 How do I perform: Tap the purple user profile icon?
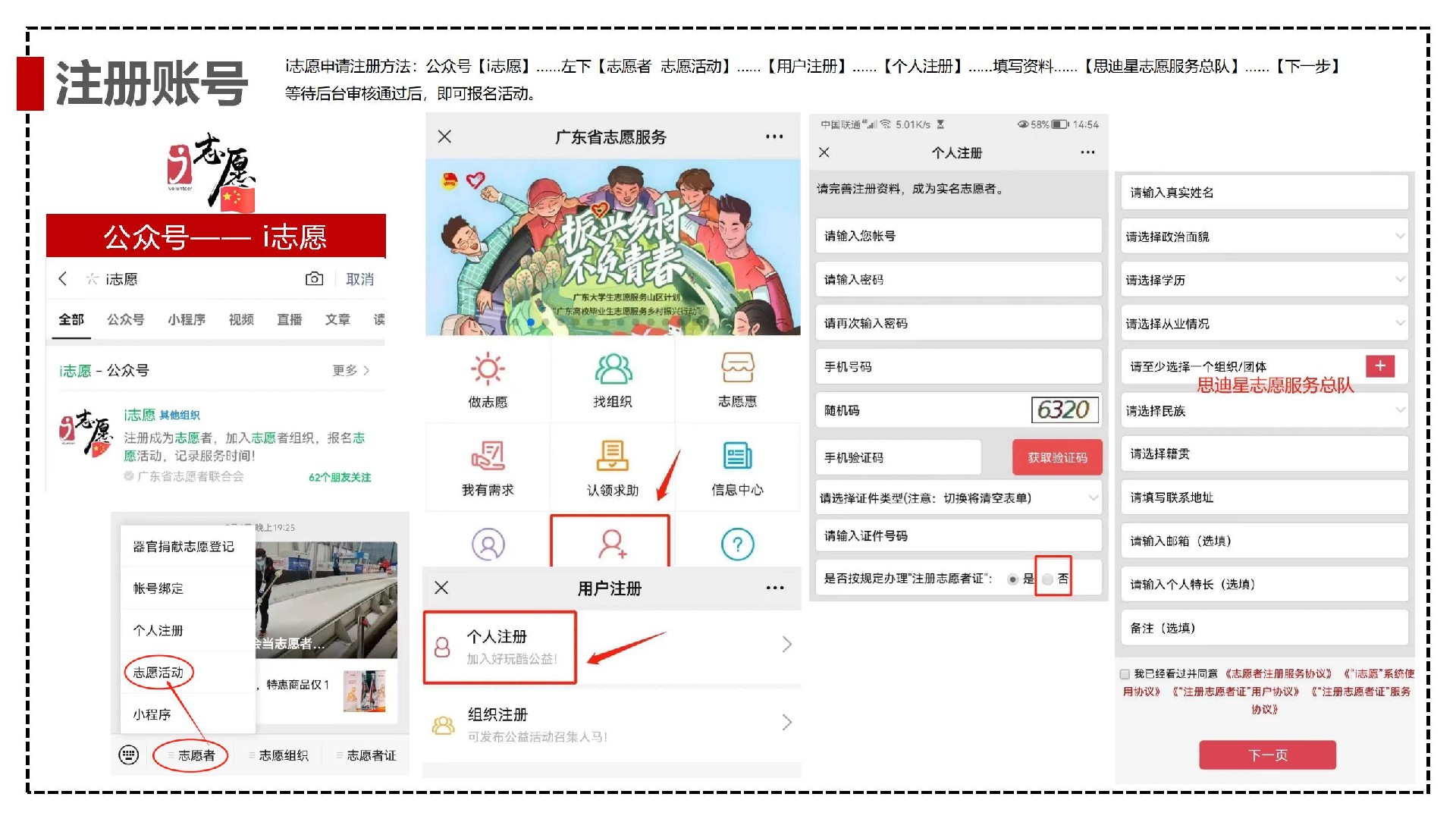[x=488, y=544]
